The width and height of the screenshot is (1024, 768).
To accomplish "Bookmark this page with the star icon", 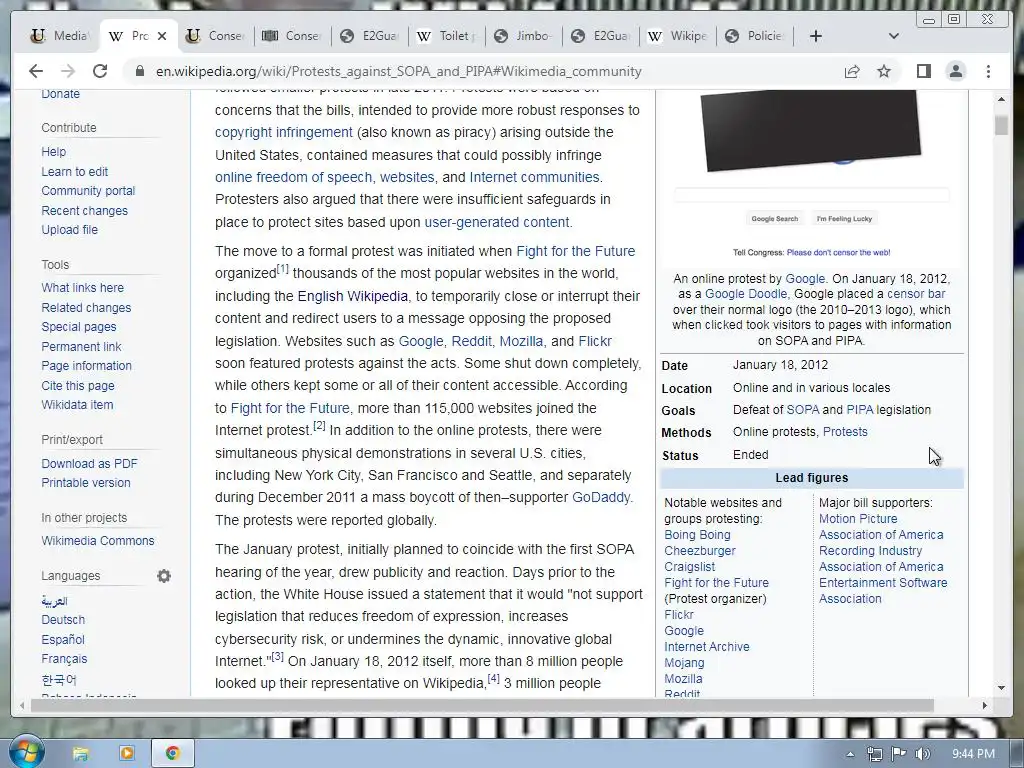I will coord(884,71).
